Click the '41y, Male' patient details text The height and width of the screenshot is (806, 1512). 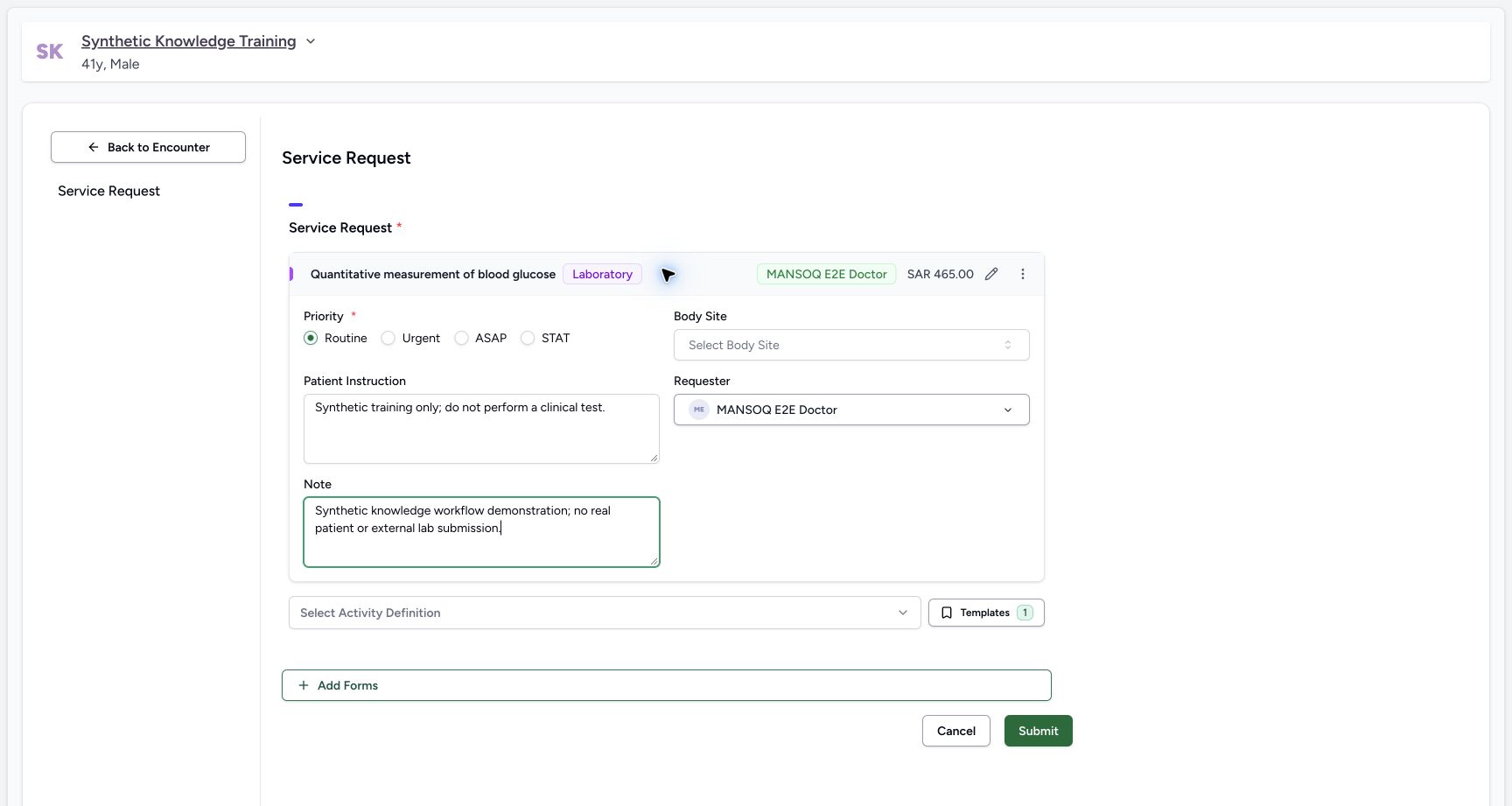click(x=110, y=64)
